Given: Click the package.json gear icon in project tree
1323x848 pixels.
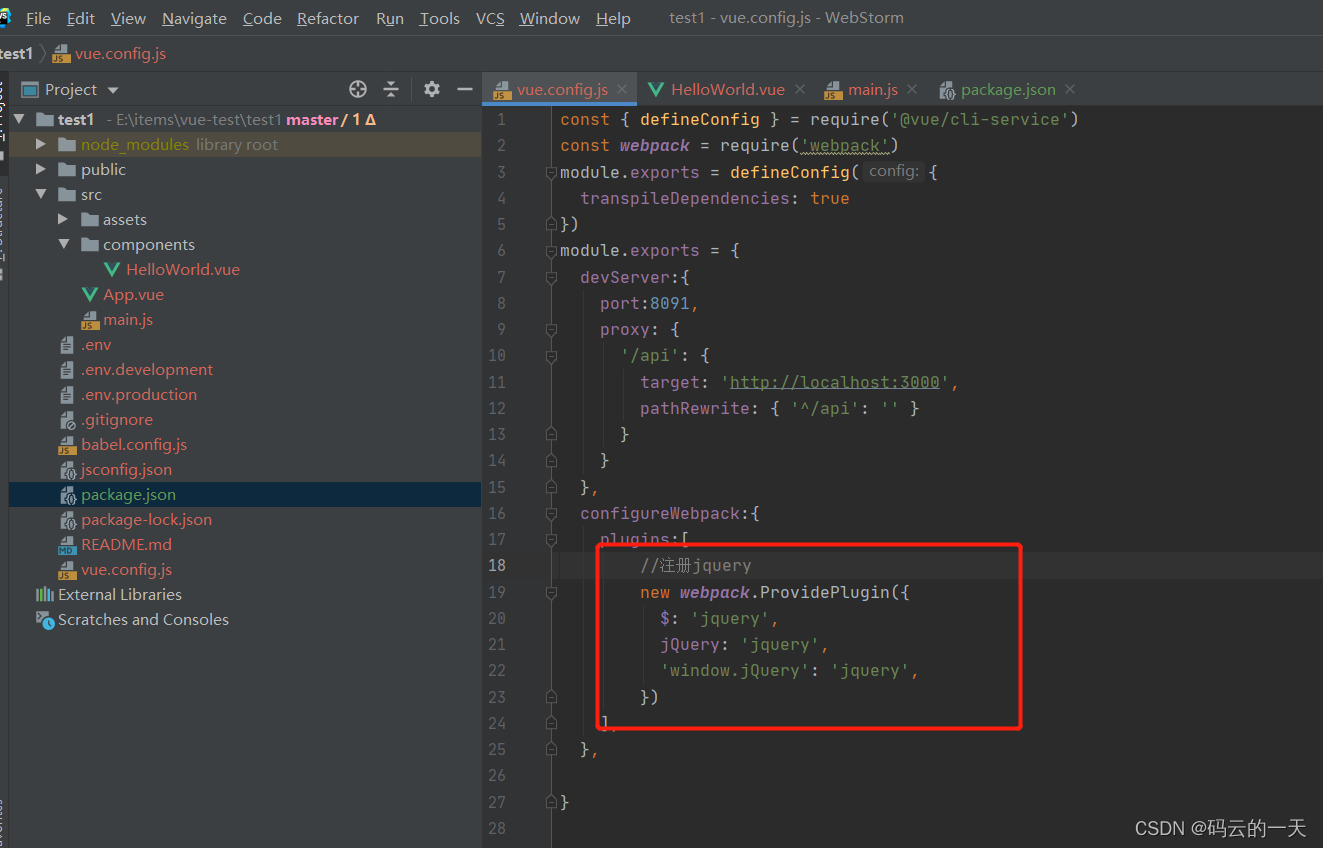Looking at the screenshot, I should coord(69,494).
